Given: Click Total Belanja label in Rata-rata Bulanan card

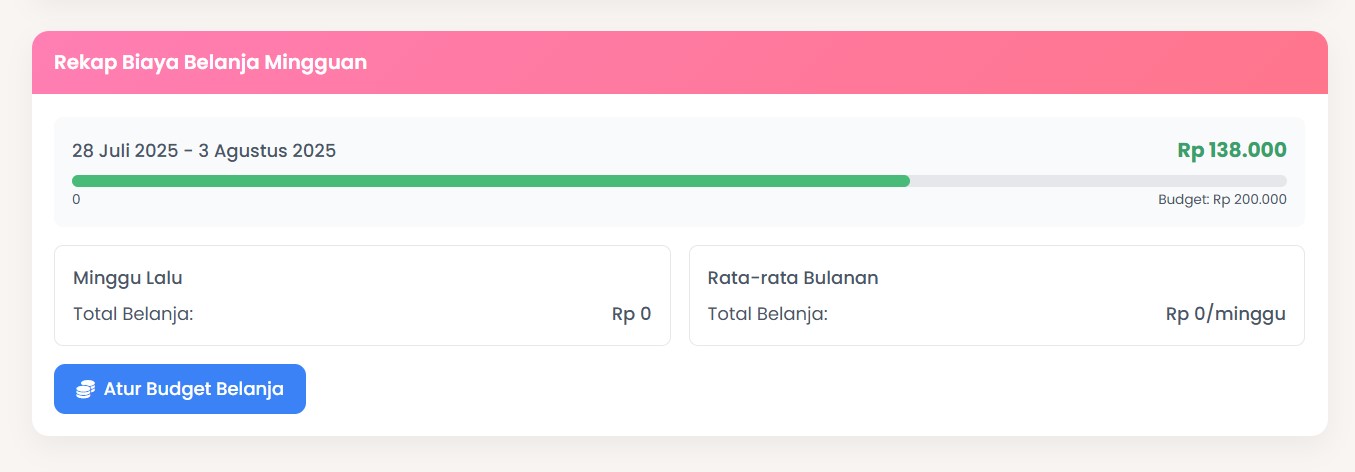Looking at the screenshot, I should [x=768, y=314].
